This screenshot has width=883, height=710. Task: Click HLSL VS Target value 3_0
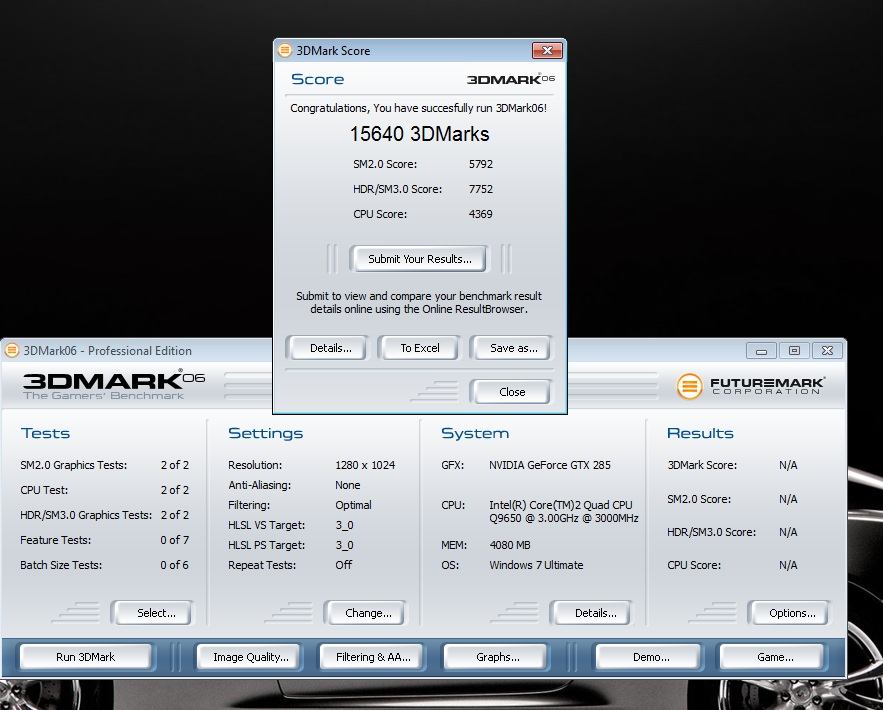(344, 525)
